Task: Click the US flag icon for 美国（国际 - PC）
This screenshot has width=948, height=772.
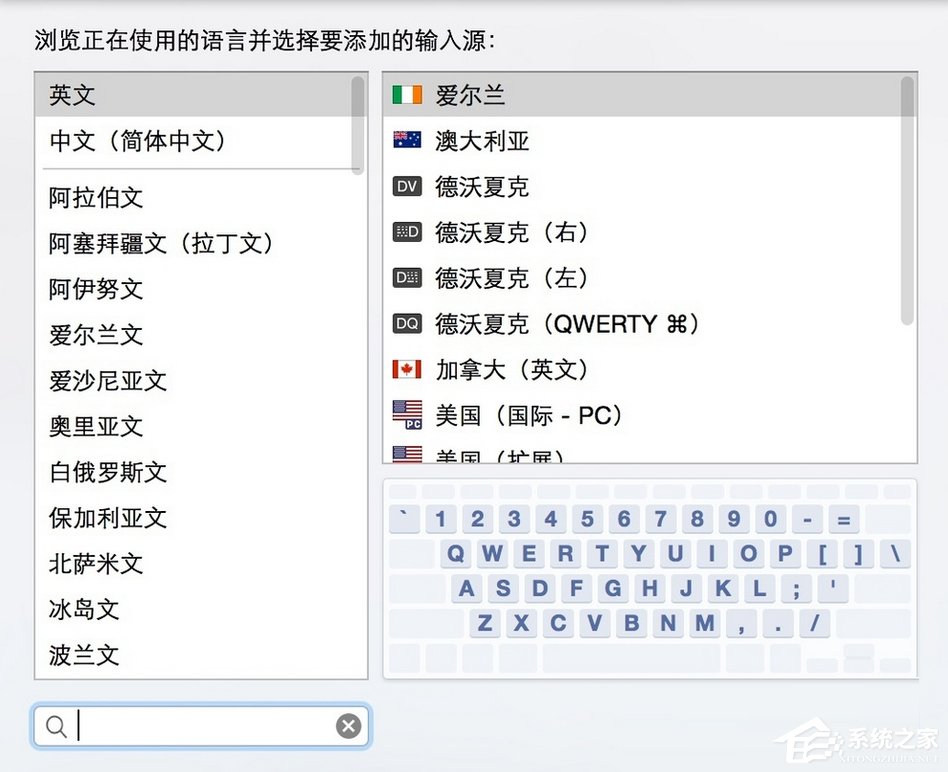Action: [x=406, y=415]
